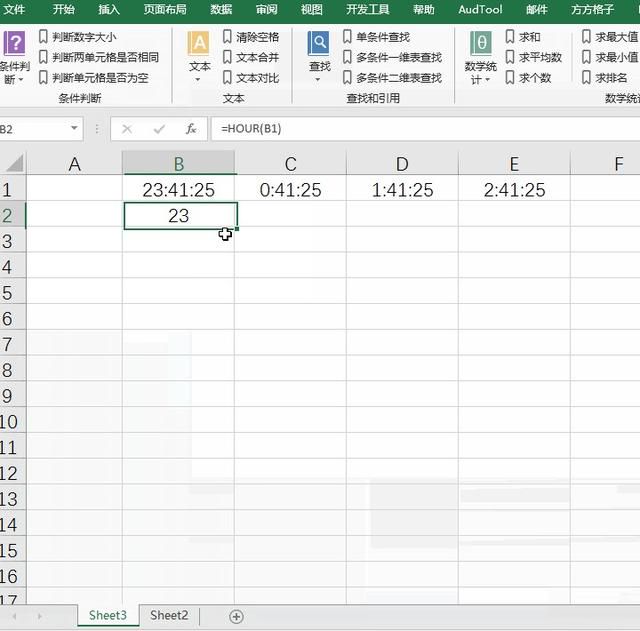Run the 清除空格 command
The height and width of the screenshot is (631, 640).
(251, 37)
